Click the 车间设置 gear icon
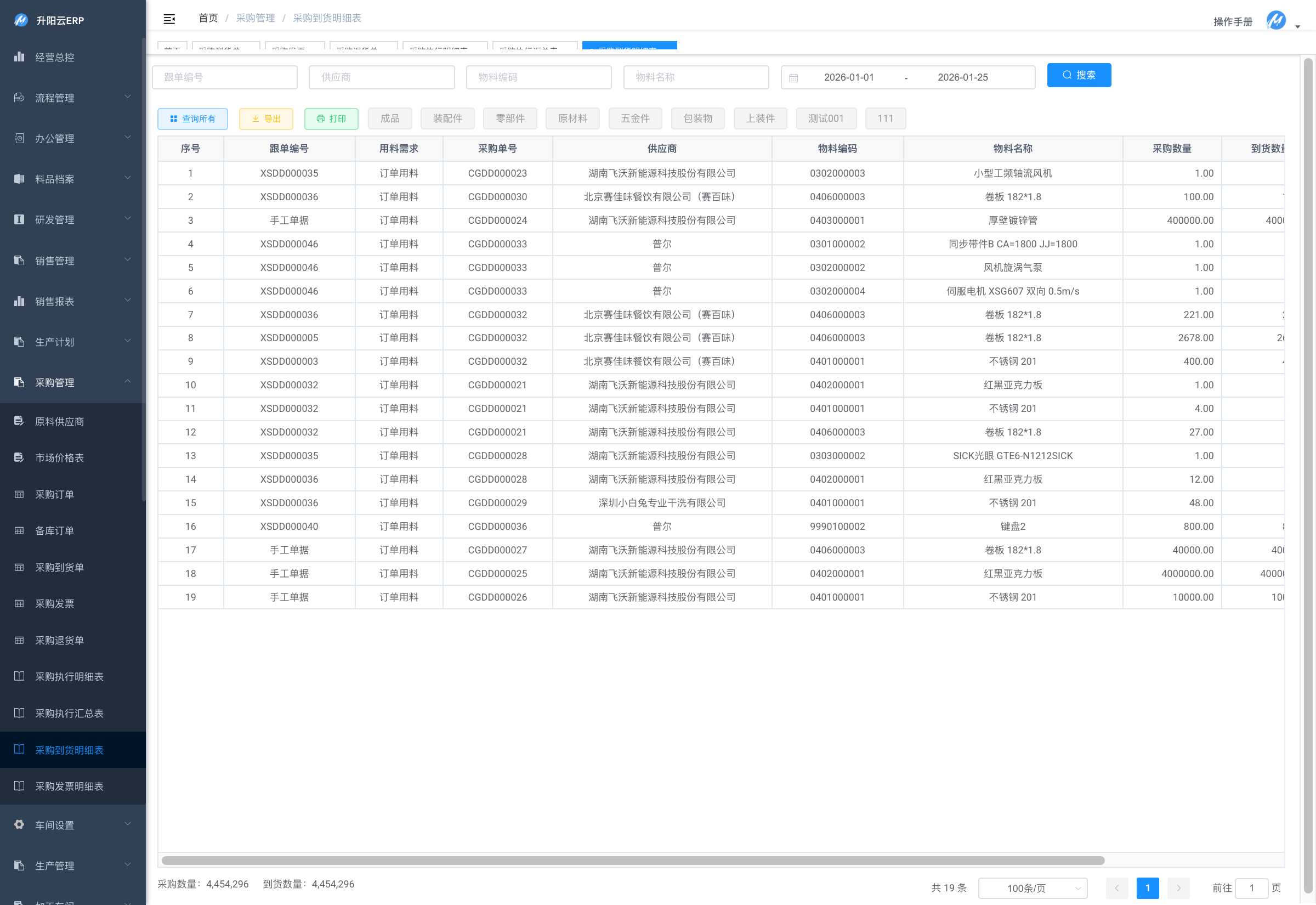The image size is (1316, 905). pos(19,825)
